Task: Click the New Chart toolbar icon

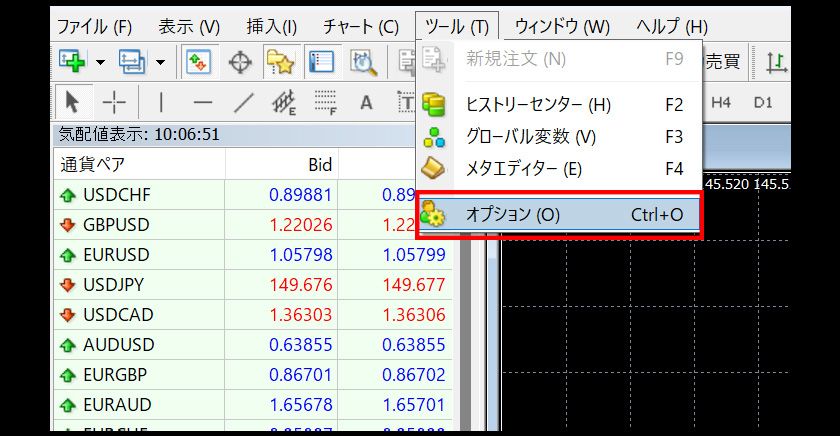Action: (x=71, y=62)
